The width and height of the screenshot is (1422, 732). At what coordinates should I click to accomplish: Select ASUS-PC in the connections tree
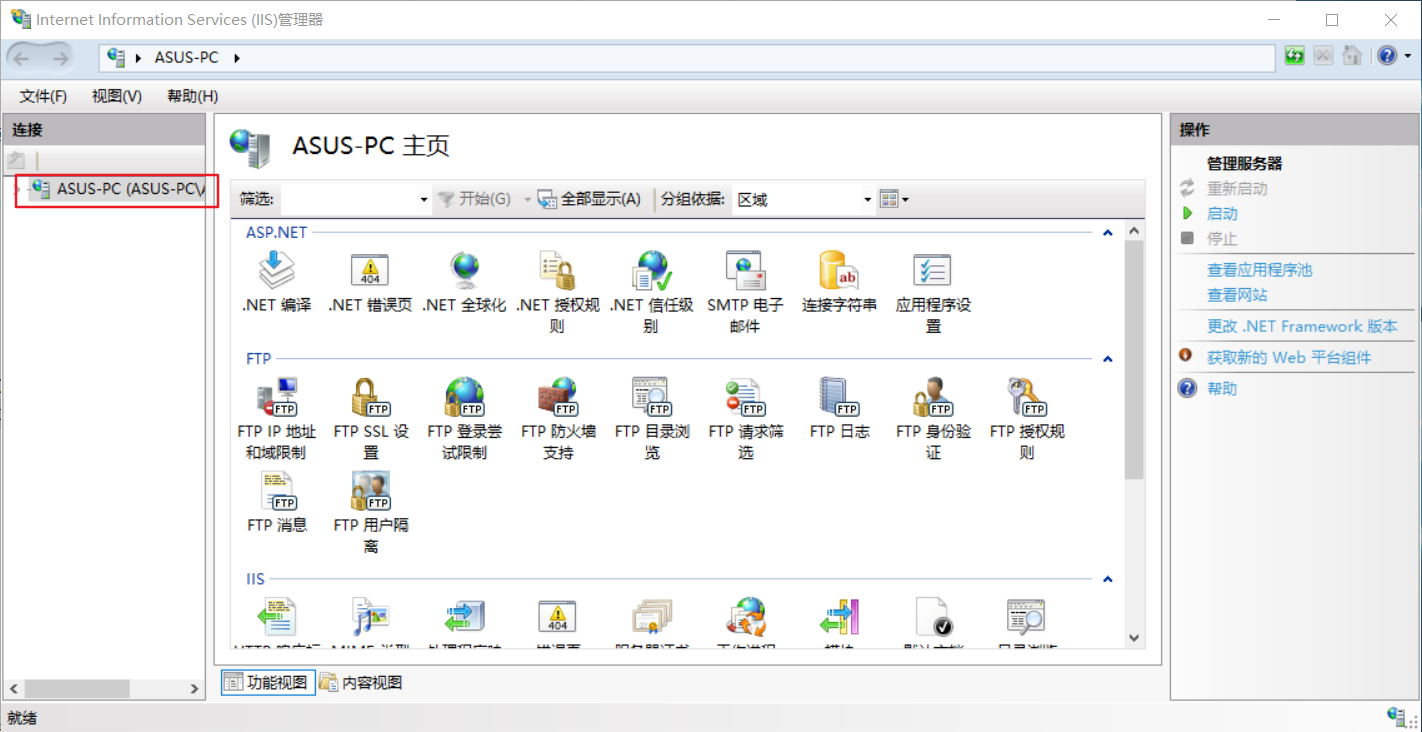tap(110, 188)
